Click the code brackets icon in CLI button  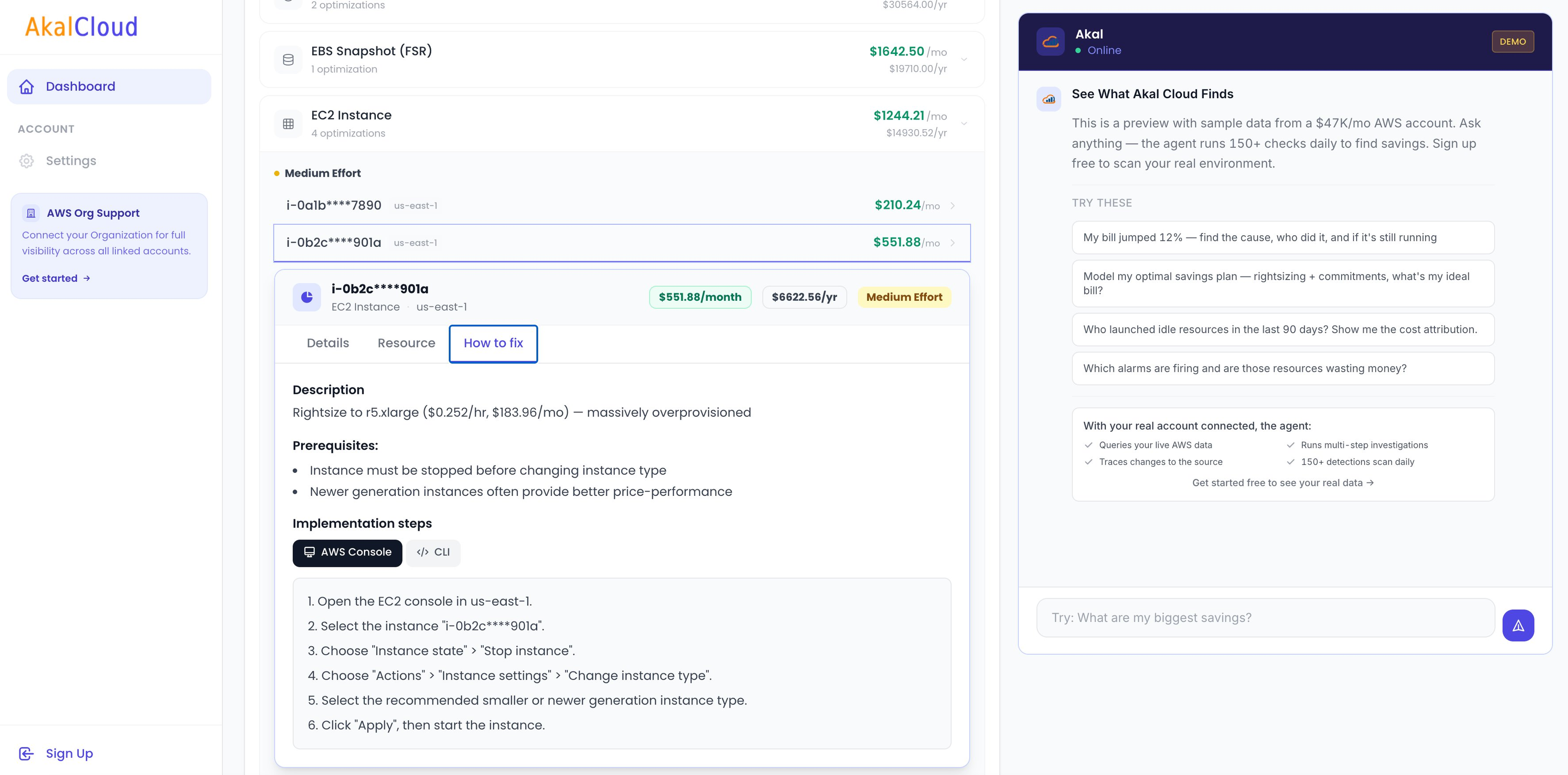422,552
